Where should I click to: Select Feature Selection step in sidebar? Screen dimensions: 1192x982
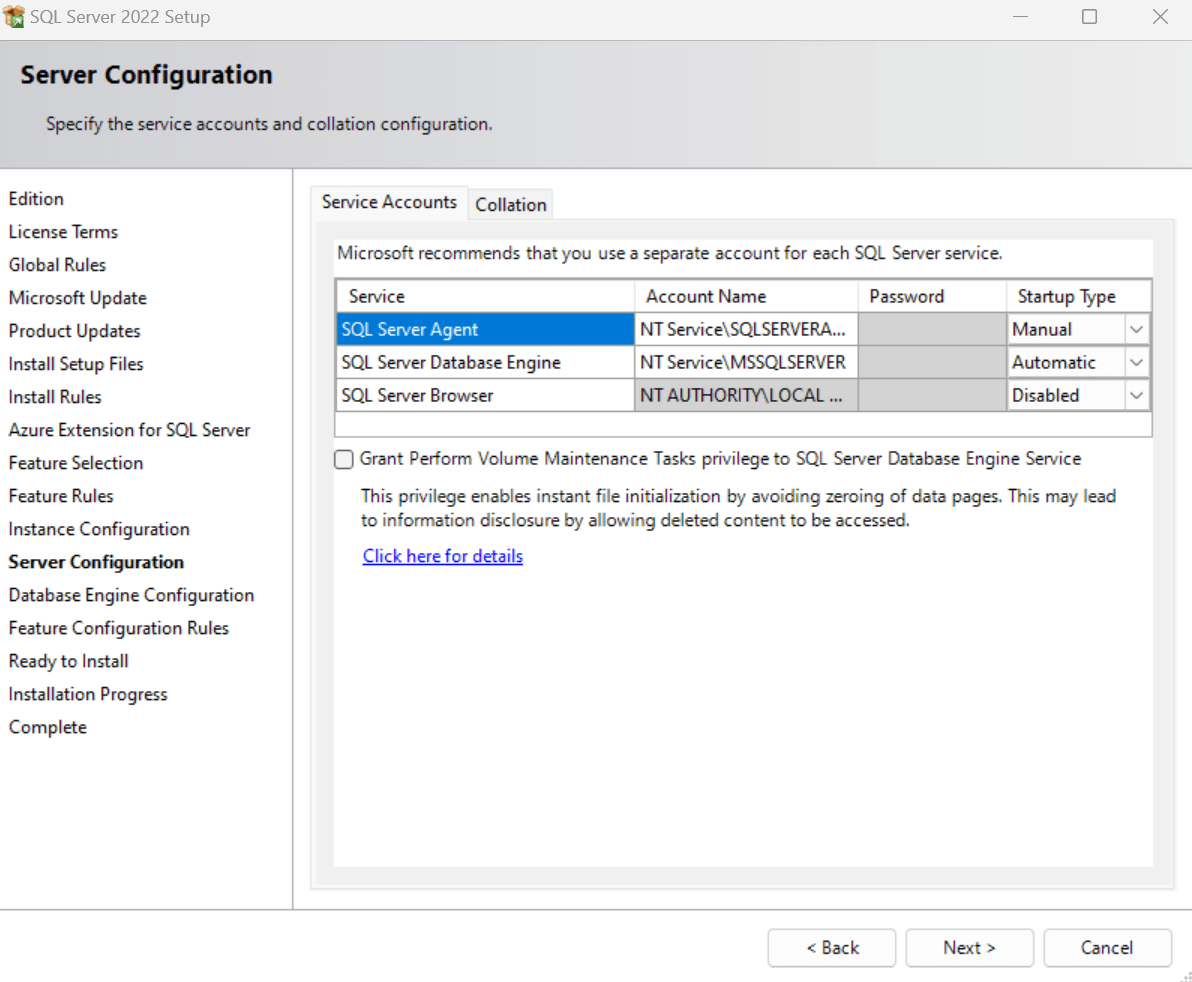[76, 463]
